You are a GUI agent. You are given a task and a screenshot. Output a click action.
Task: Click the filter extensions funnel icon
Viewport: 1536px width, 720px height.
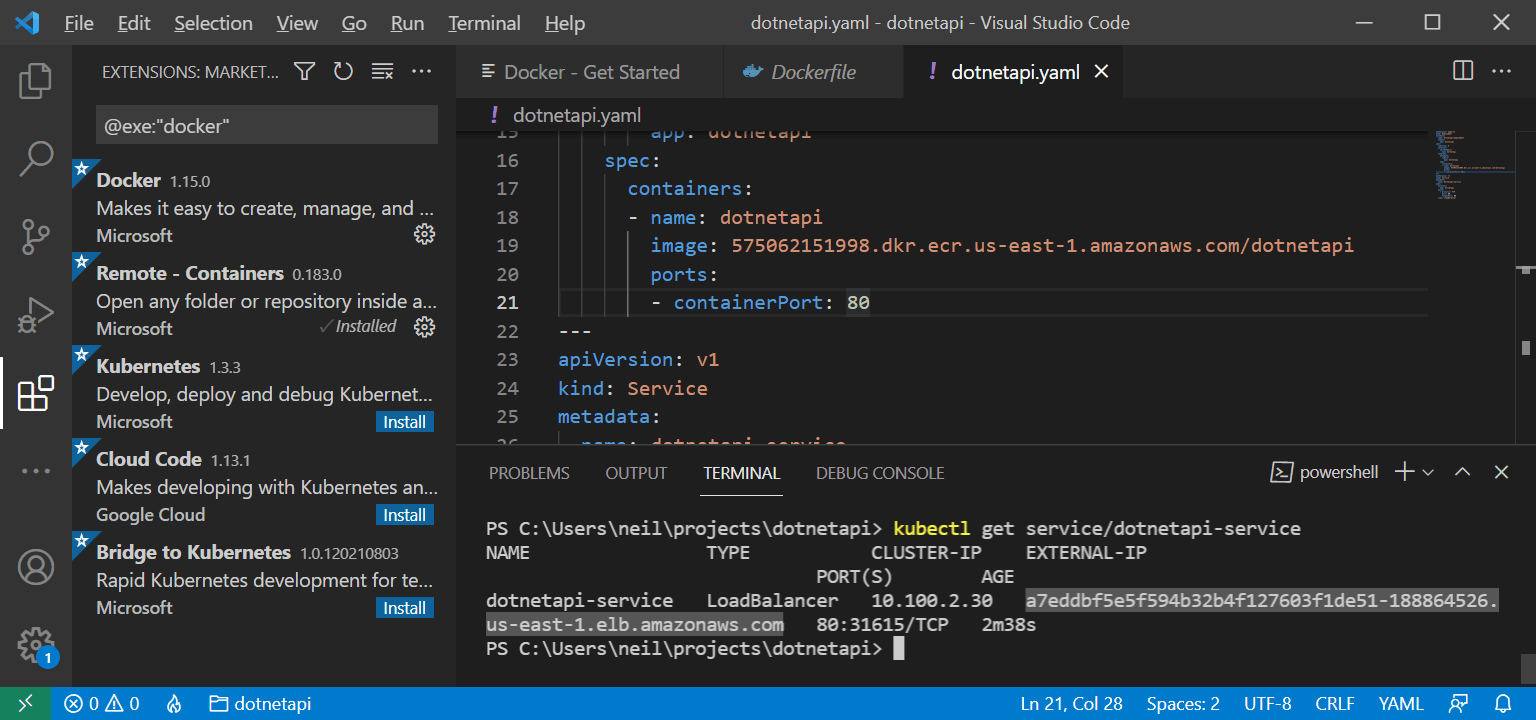pos(305,71)
